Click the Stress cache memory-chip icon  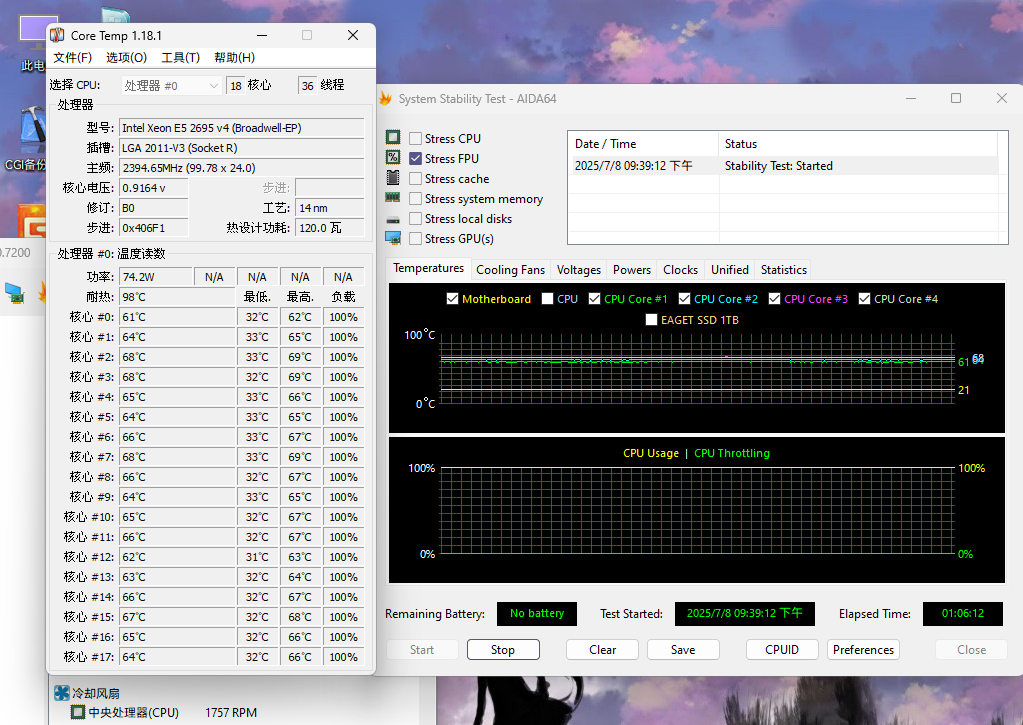[x=393, y=178]
